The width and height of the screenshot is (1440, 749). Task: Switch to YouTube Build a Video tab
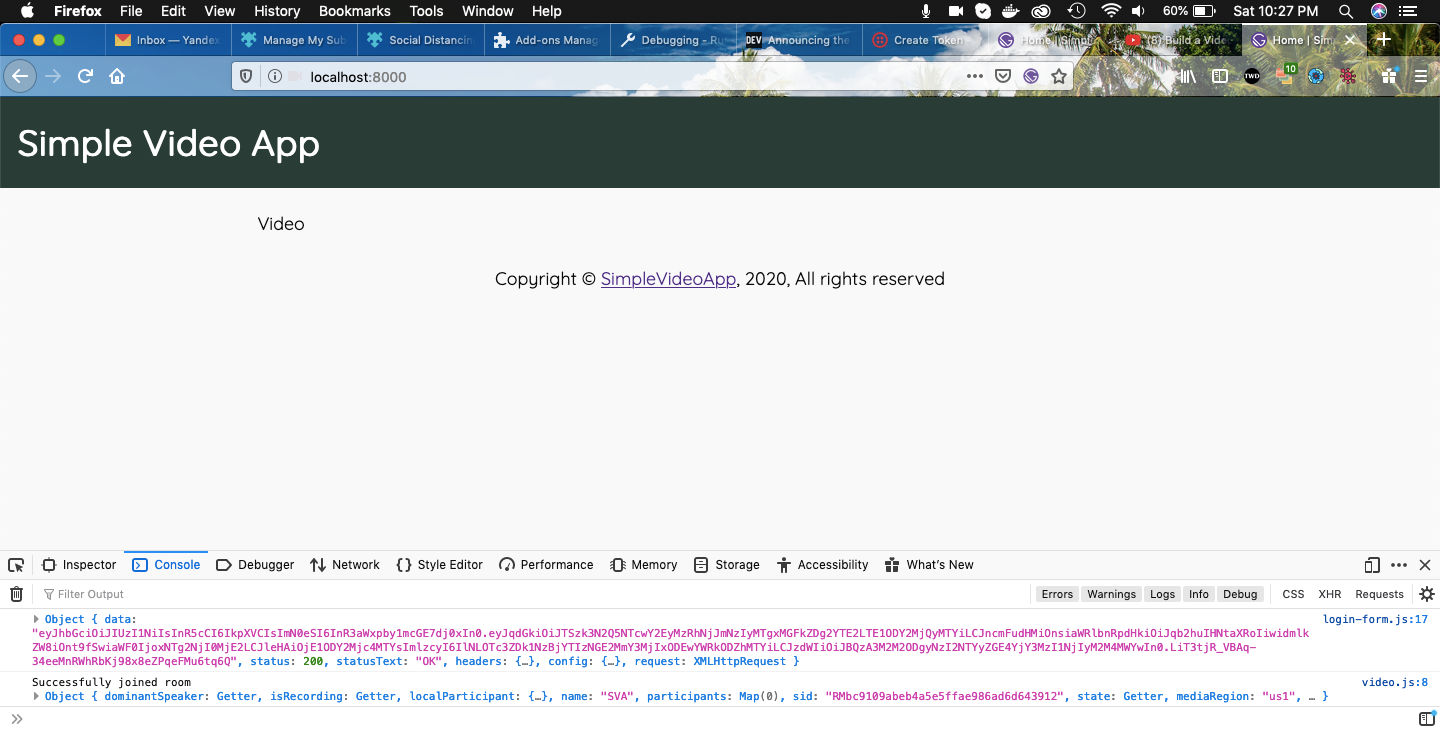1178,40
